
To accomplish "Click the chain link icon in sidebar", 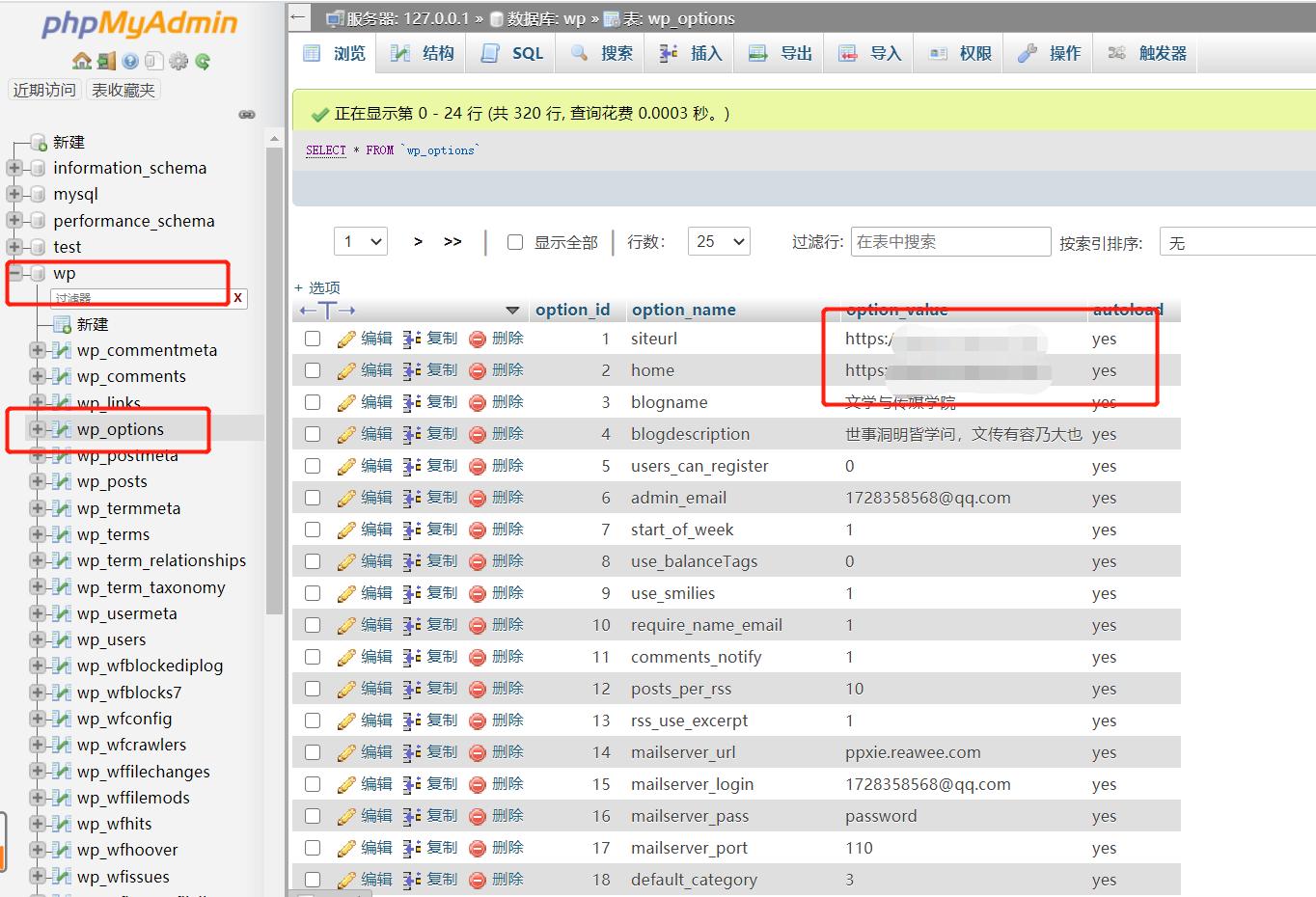I will 247,114.
